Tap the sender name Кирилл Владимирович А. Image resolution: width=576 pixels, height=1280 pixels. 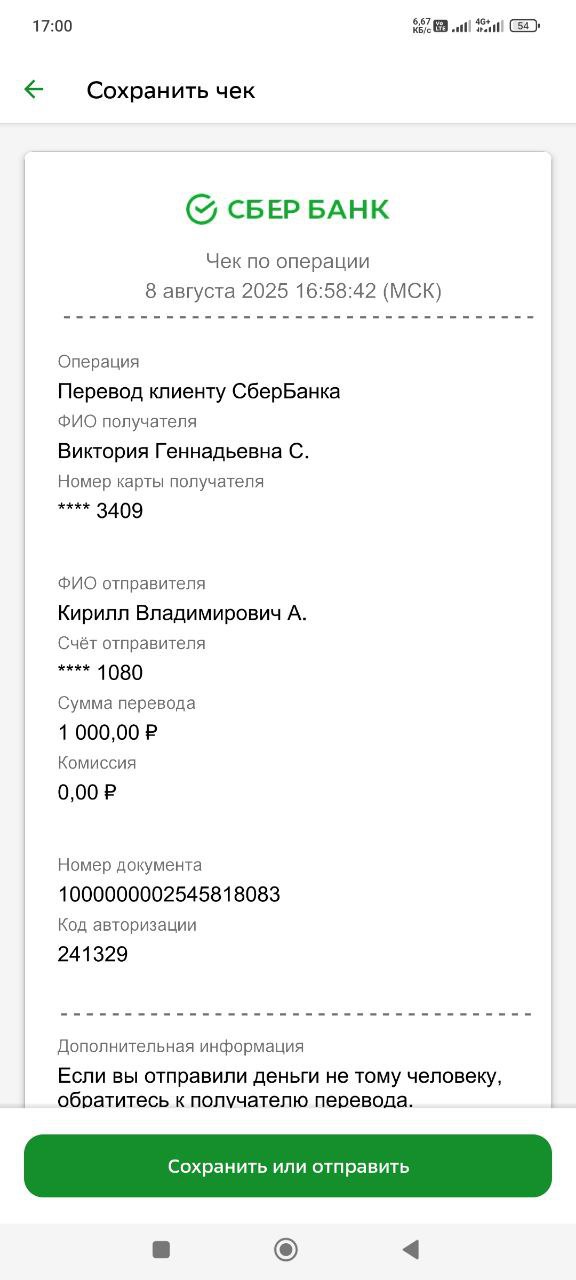(182, 613)
